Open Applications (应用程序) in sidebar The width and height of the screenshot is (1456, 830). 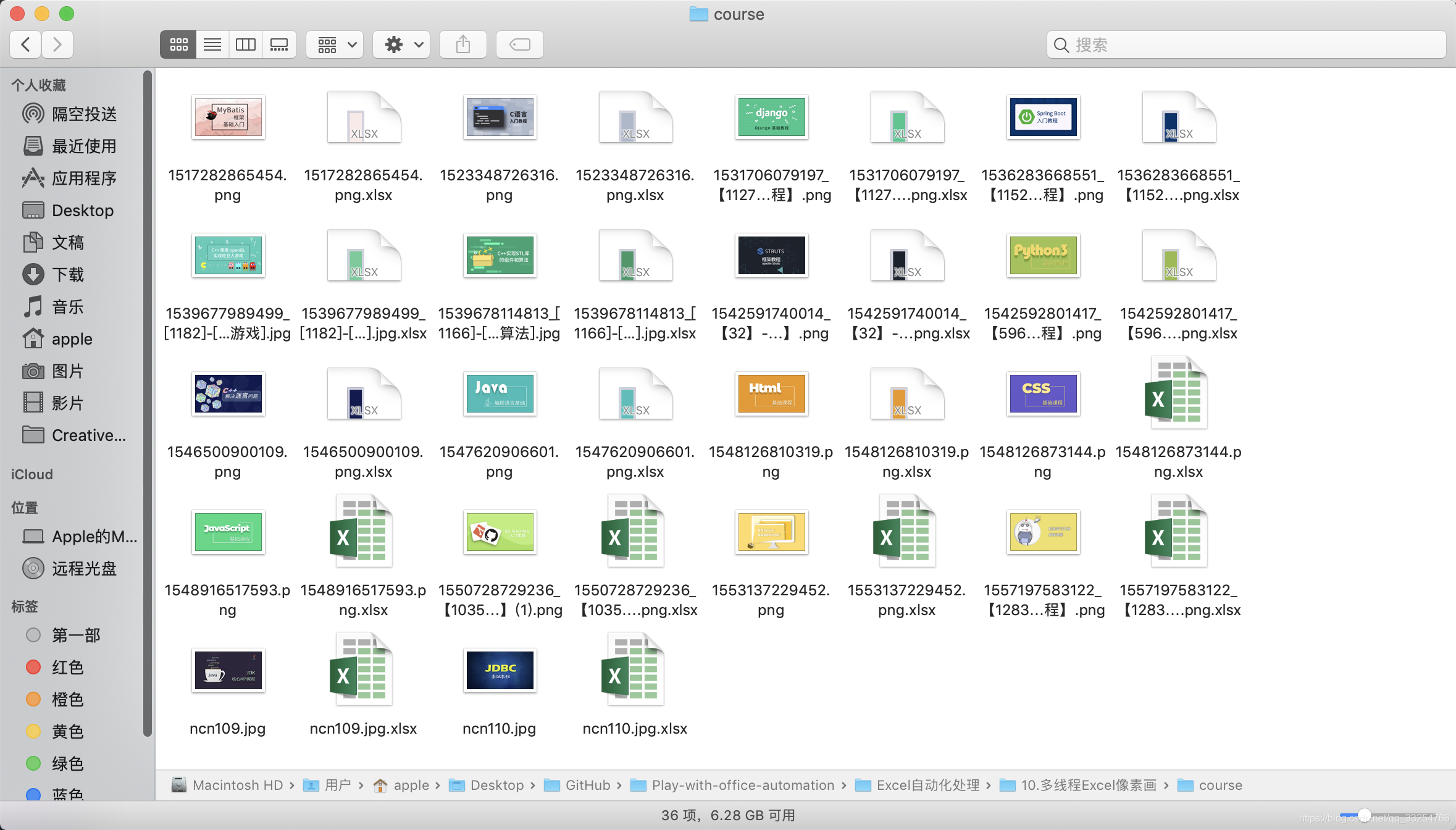point(70,178)
